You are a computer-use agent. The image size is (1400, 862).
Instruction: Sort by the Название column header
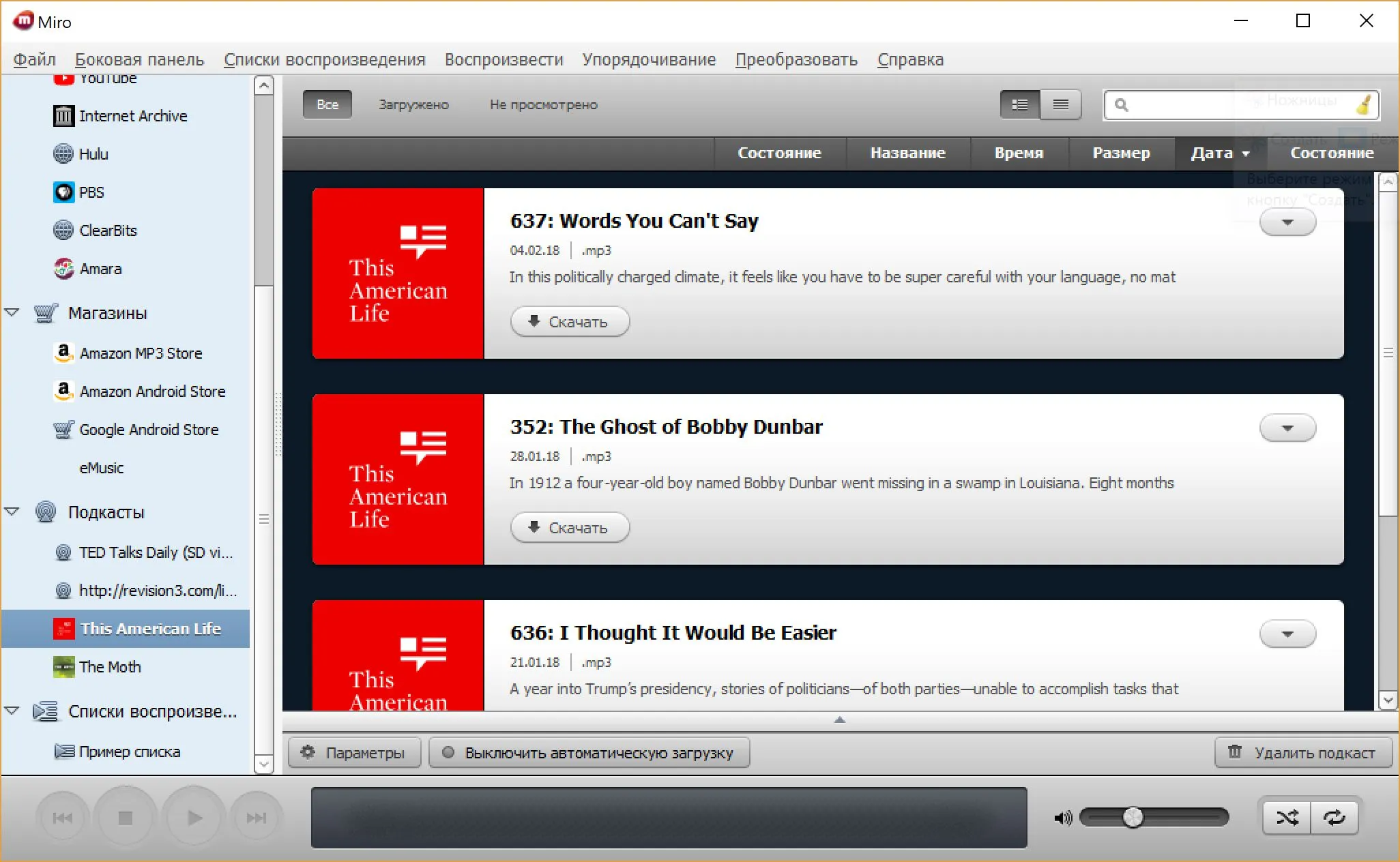click(908, 153)
